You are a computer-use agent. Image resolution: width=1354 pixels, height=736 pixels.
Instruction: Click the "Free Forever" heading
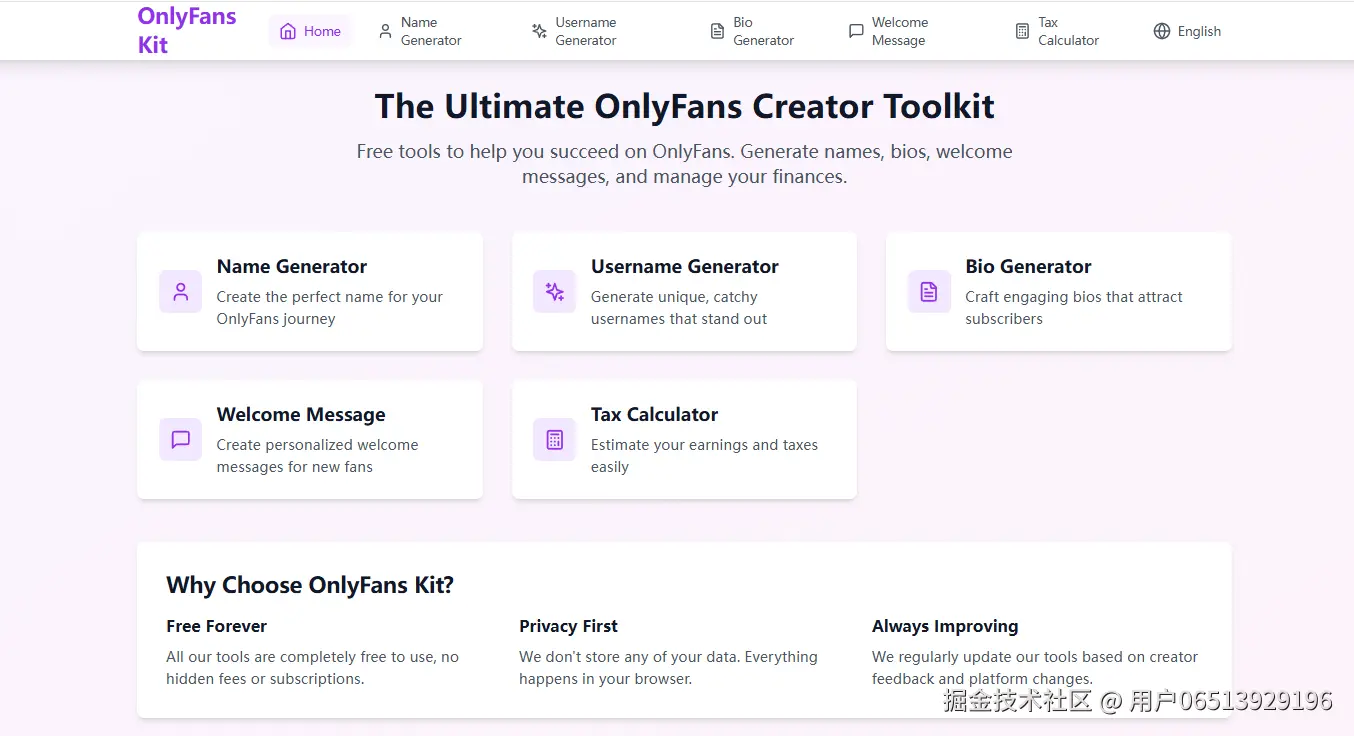tap(217, 626)
